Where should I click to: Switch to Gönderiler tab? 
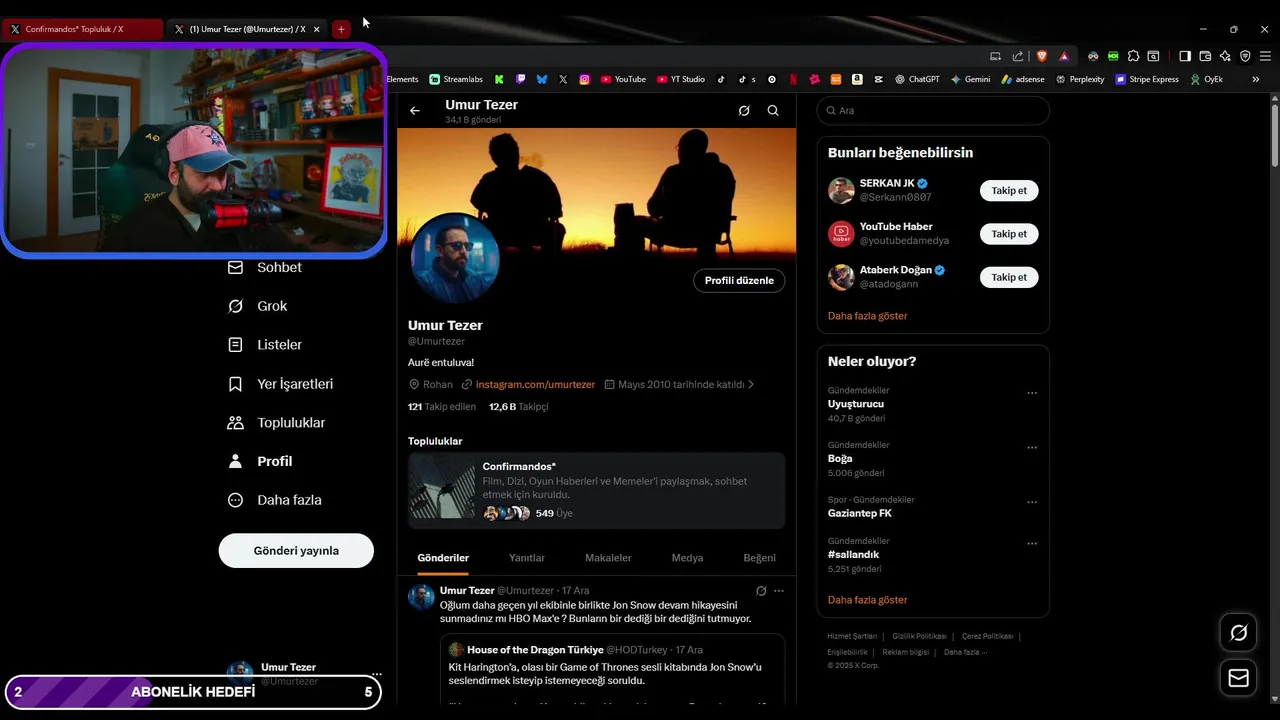443,558
